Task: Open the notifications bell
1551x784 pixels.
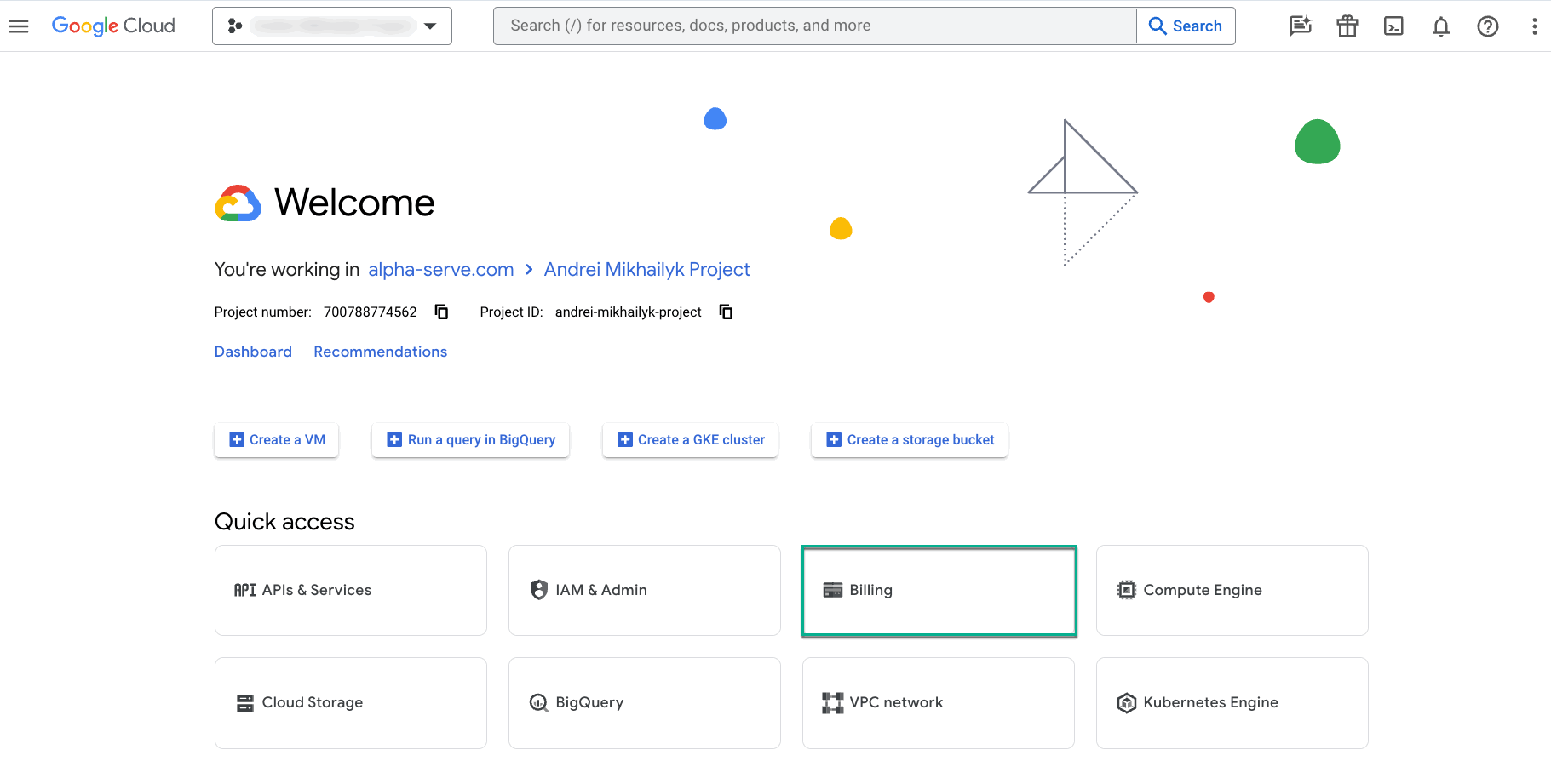Action: coord(1440,26)
